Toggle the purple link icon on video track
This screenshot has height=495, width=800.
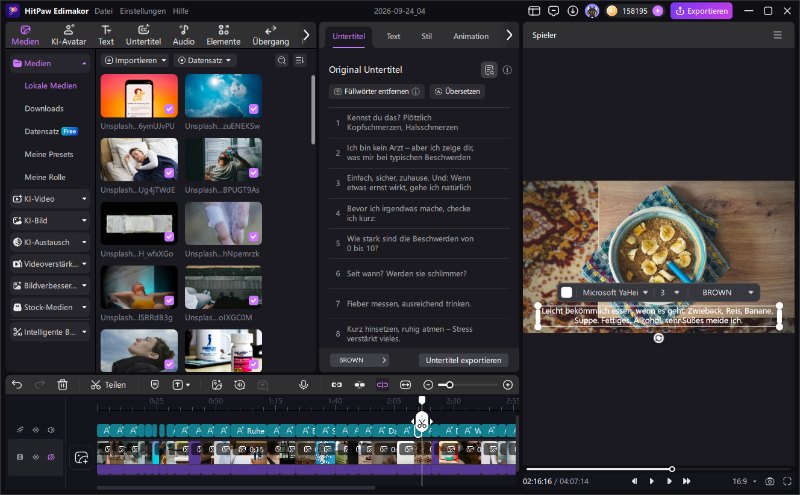51,457
